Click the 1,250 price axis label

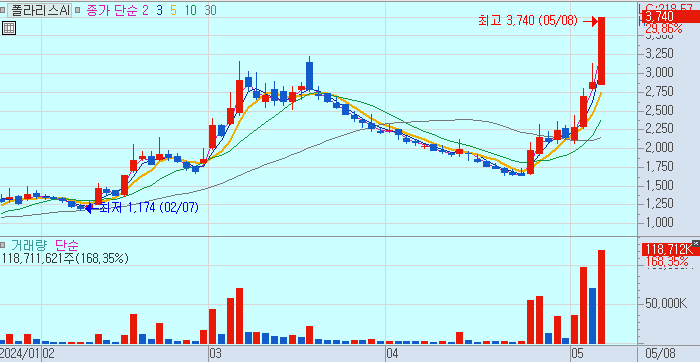[660, 204]
